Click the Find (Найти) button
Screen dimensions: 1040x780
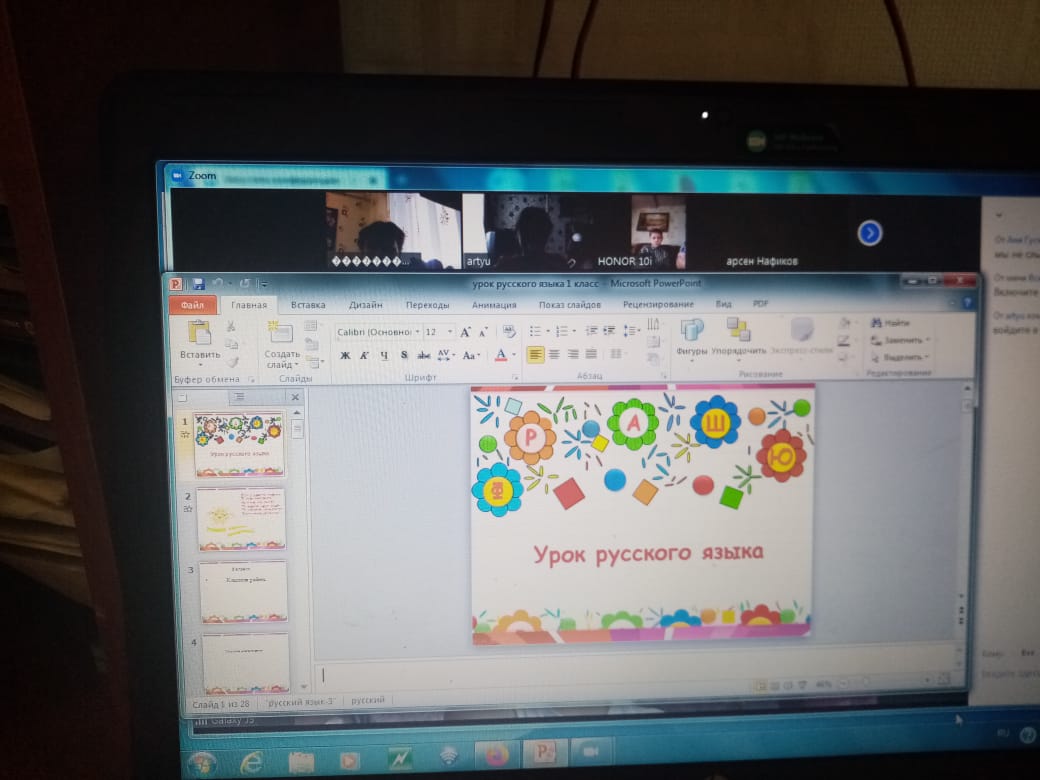891,323
